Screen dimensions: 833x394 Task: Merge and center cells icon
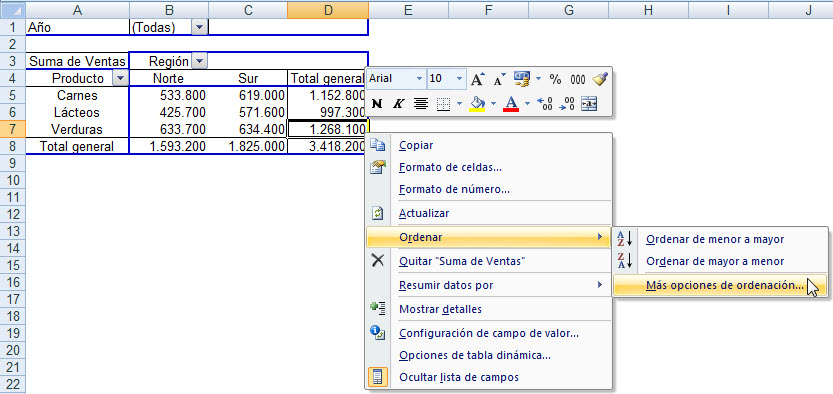coord(589,104)
